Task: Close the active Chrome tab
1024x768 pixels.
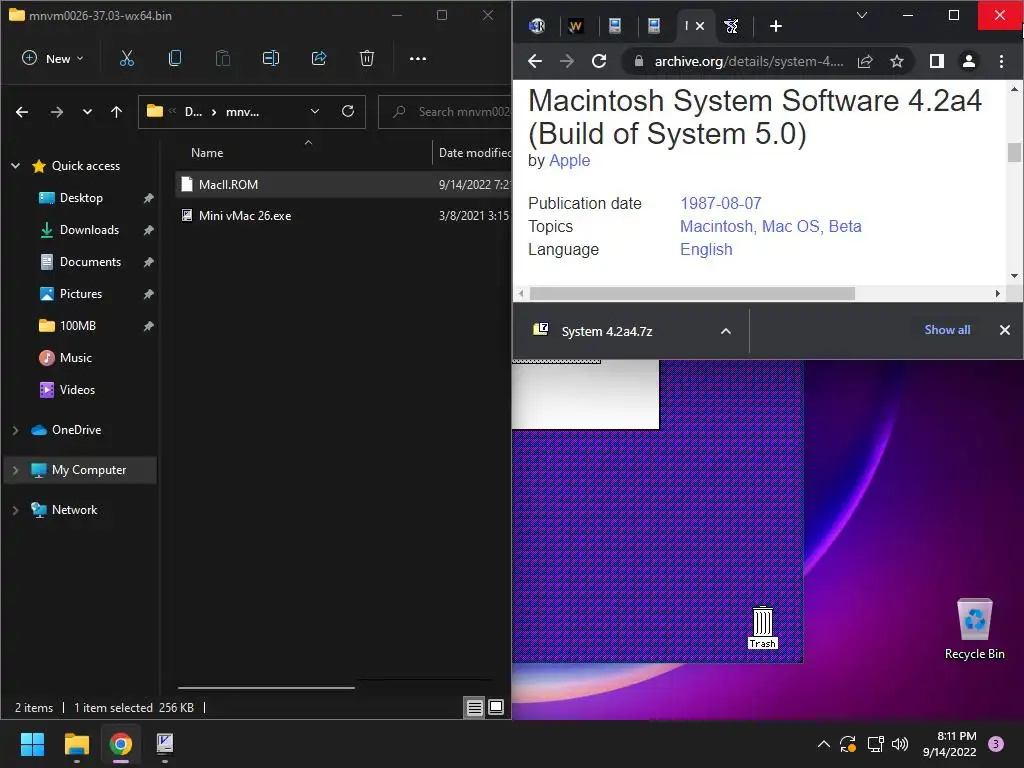Action: tap(700, 26)
